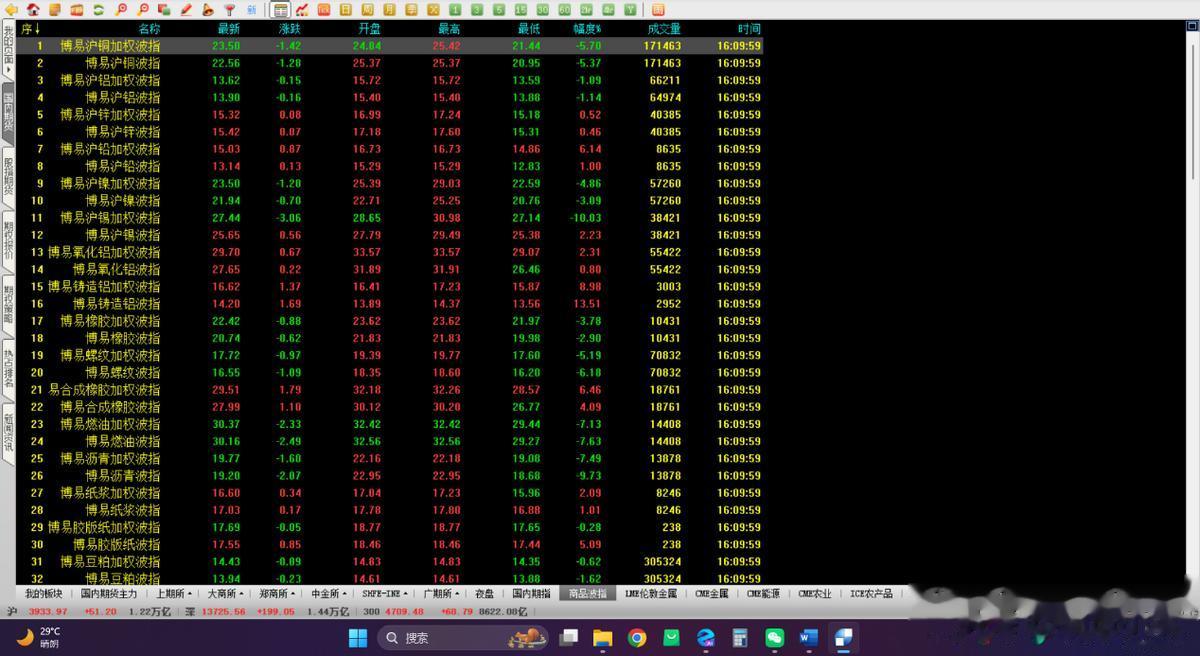Open the 夜盘 tab
Screen dimensions: 1200x656
[484, 593]
